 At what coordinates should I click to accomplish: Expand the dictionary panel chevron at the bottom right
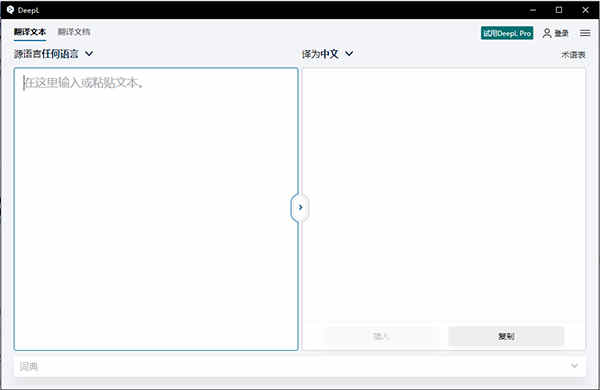click(x=574, y=366)
